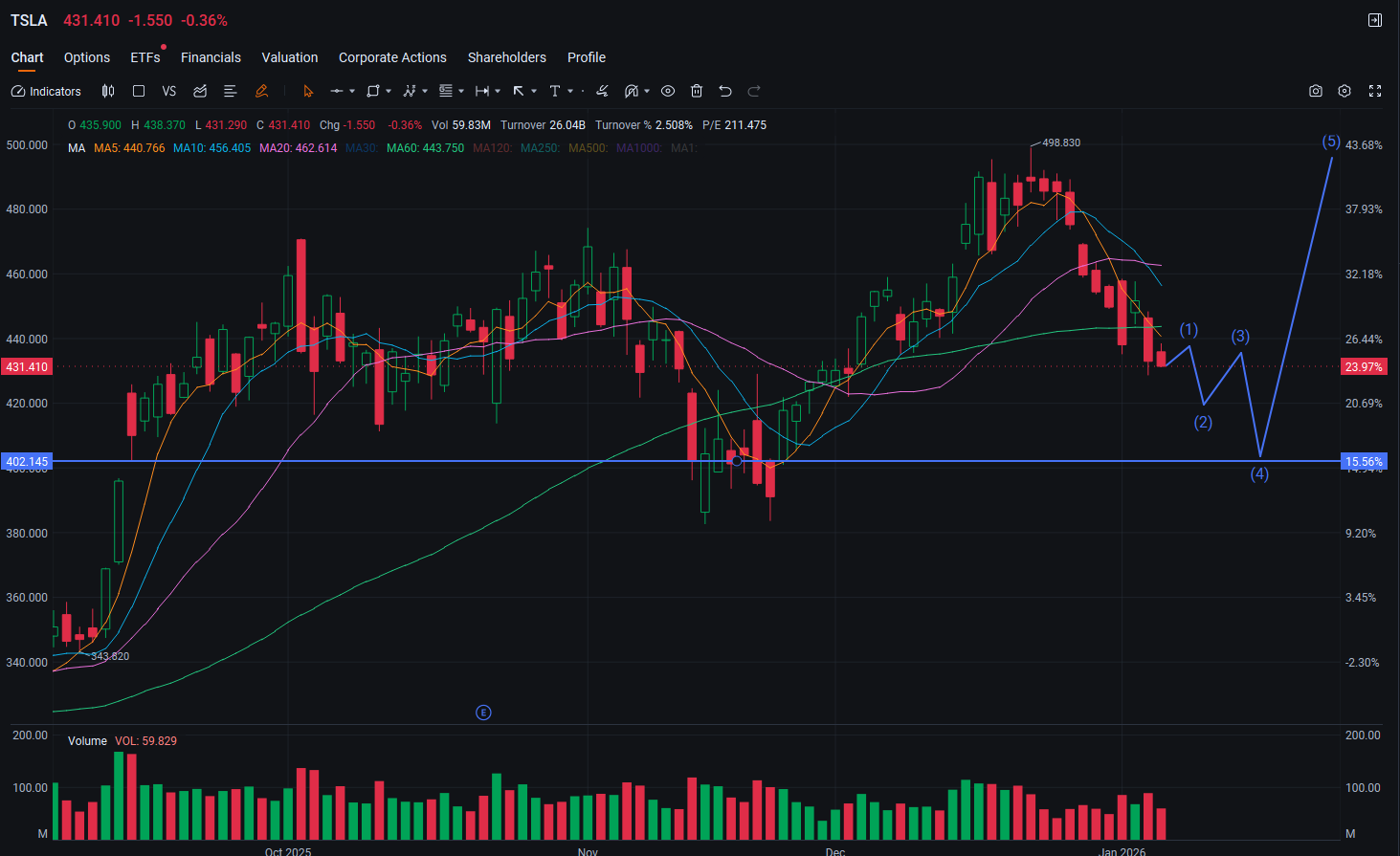This screenshot has height=856, width=1400.
Task: Toggle the MA60 moving average line
Action: tap(426, 148)
